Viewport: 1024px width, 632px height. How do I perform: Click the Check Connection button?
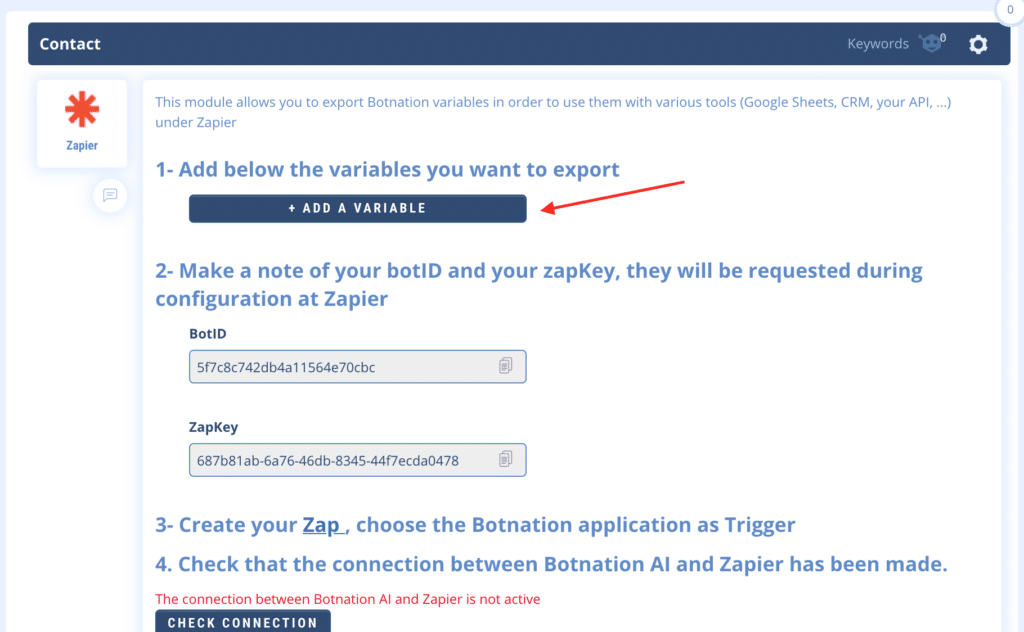point(243,622)
